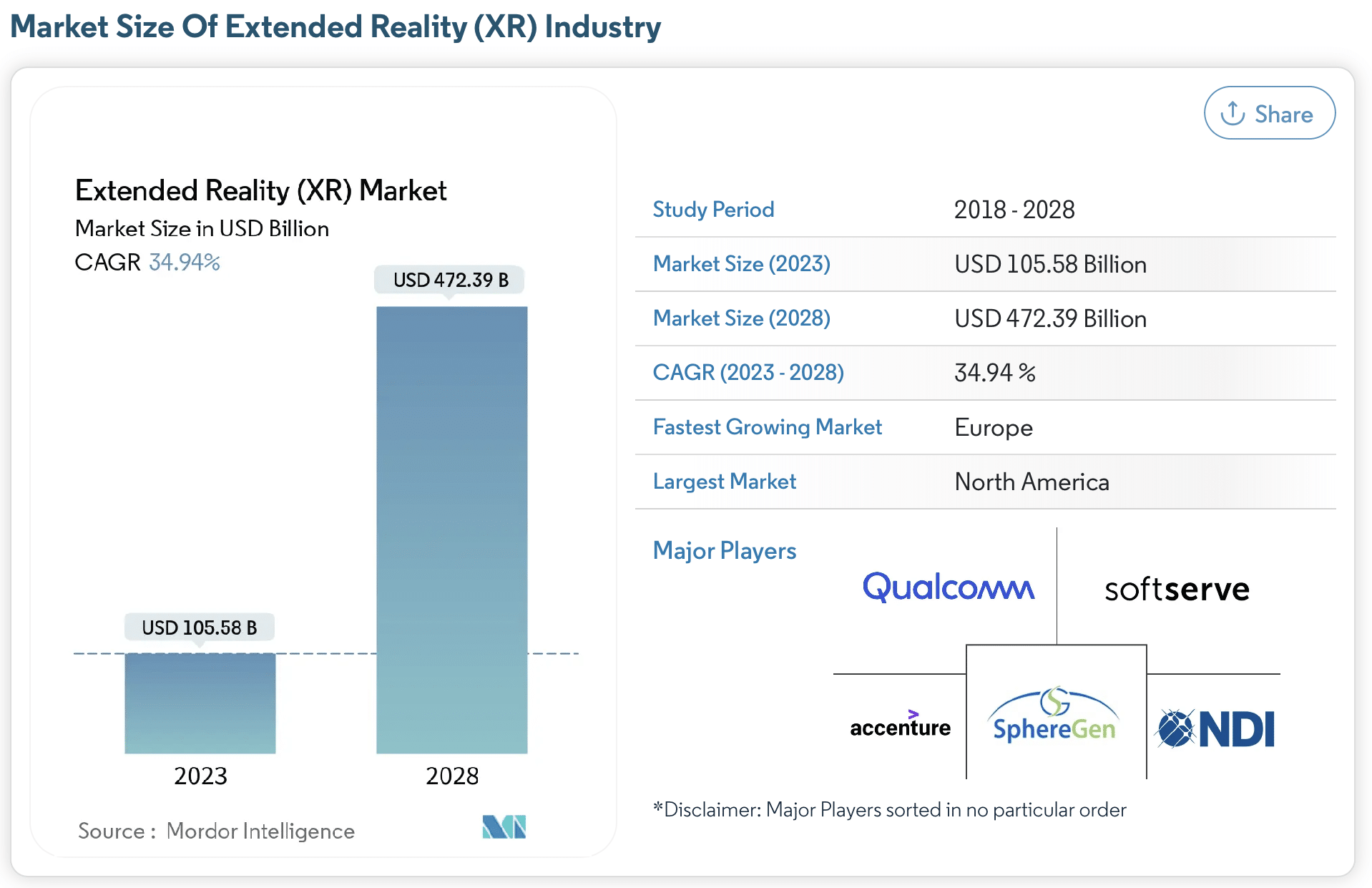Select the Largest Market row label

coord(724,482)
